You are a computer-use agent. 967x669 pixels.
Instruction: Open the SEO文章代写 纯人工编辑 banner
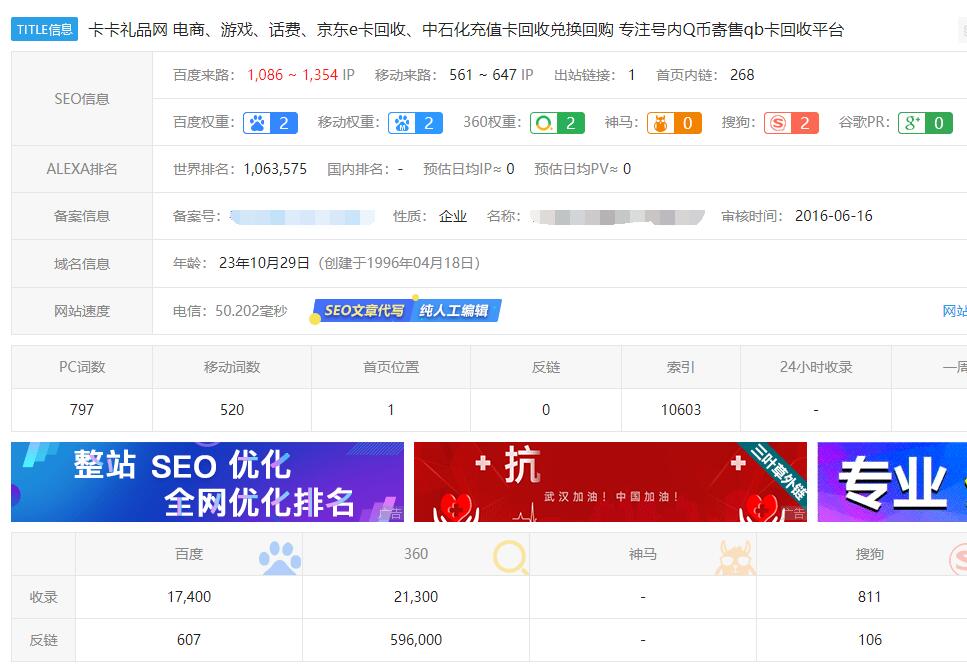click(x=407, y=310)
